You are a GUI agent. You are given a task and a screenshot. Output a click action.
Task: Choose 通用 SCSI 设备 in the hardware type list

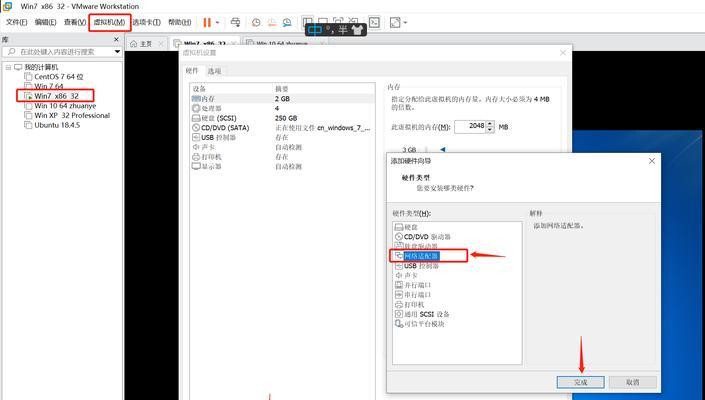click(422, 314)
